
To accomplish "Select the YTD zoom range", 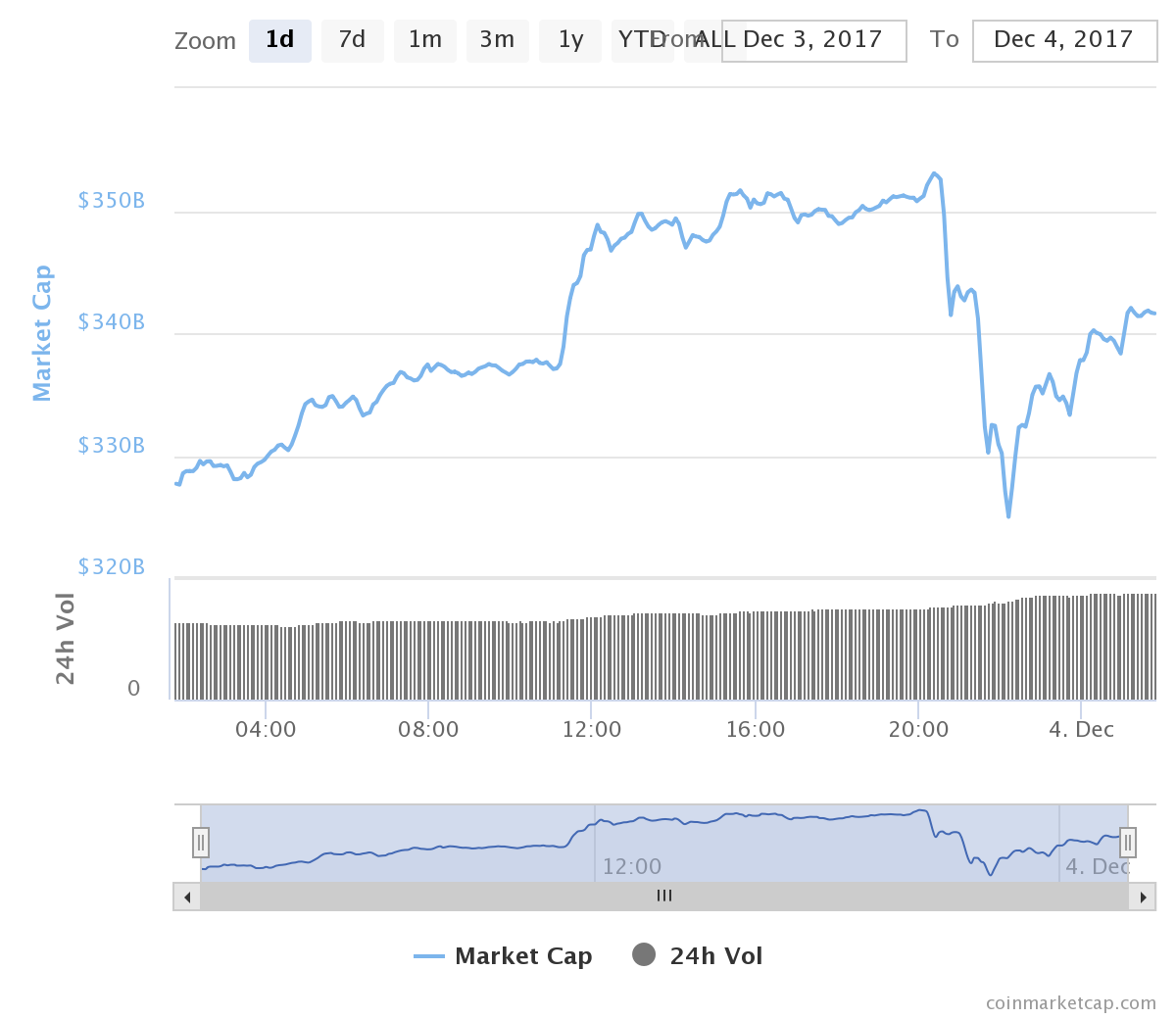I will pos(637,41).
